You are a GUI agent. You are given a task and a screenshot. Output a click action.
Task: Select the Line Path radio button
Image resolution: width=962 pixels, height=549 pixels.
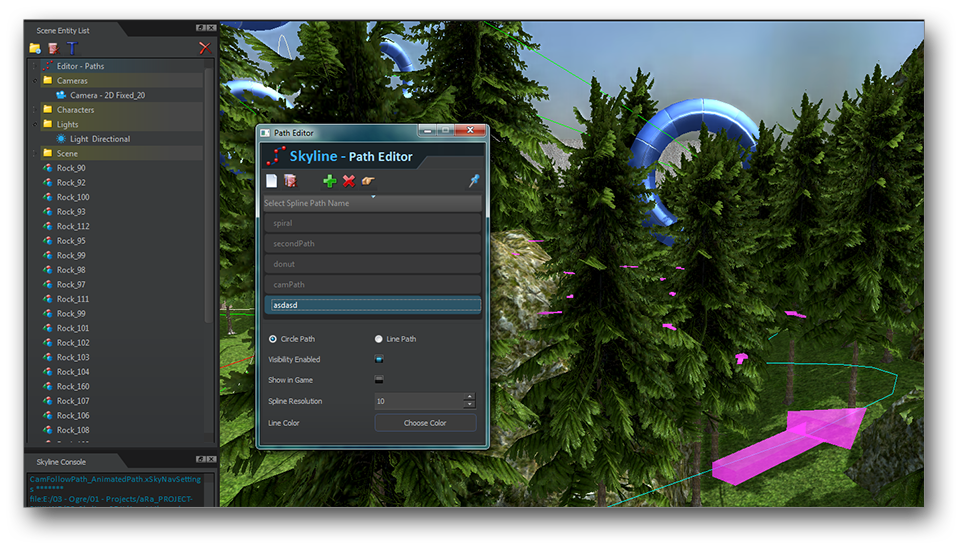[x=379, y=339]
